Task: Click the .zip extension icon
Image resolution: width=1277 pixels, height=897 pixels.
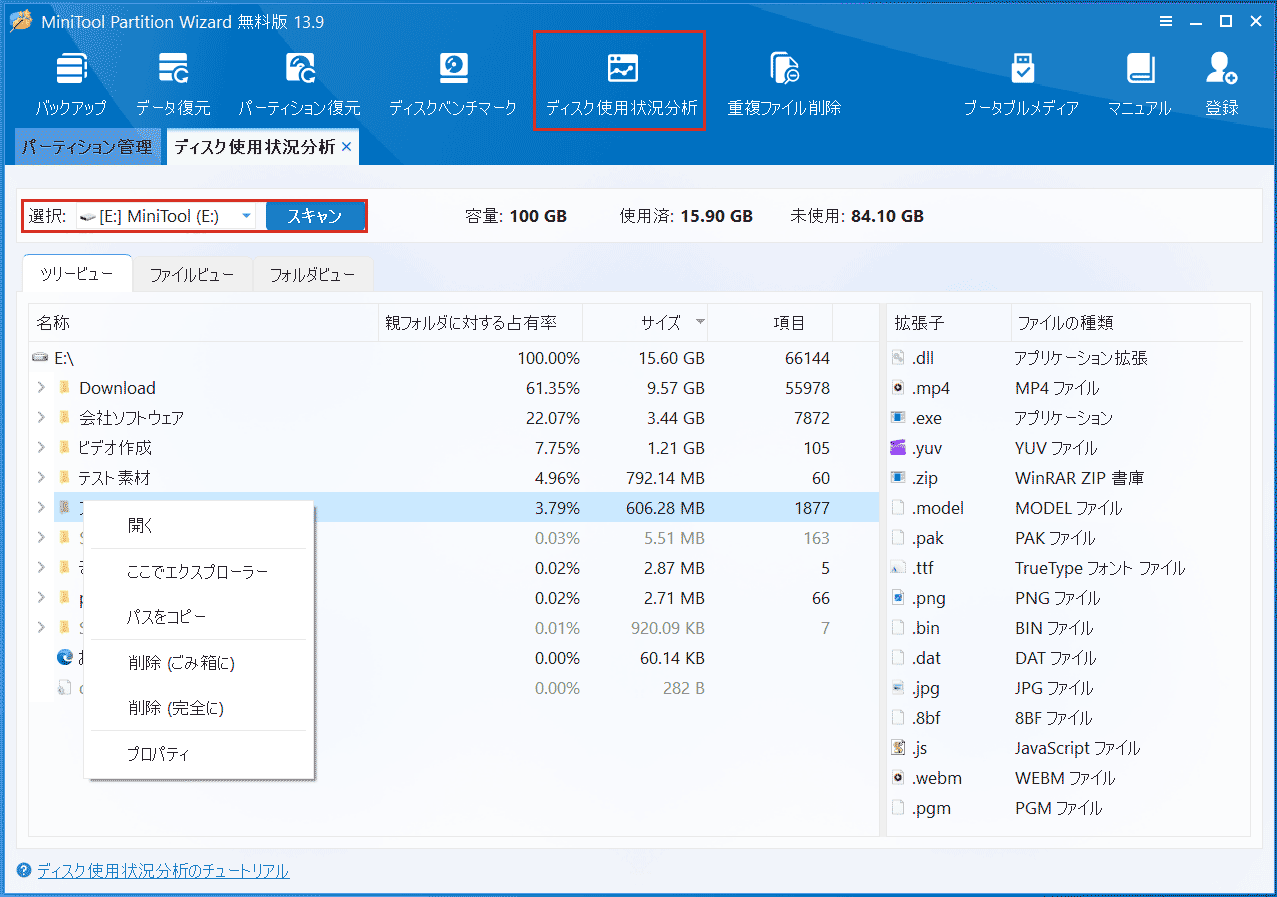Action: coord(897,478)
